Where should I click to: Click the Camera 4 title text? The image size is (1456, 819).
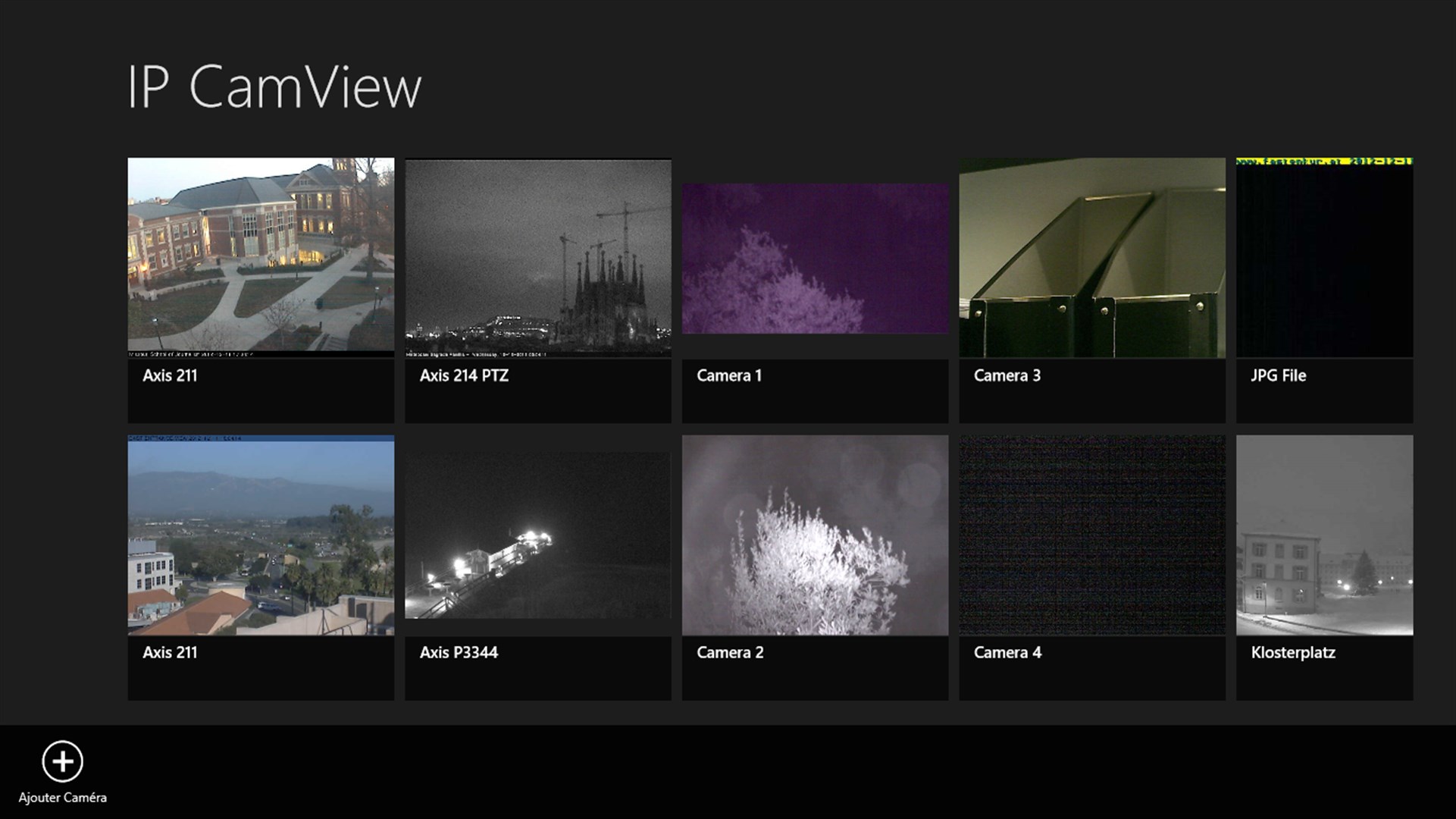pos(1007,652)
